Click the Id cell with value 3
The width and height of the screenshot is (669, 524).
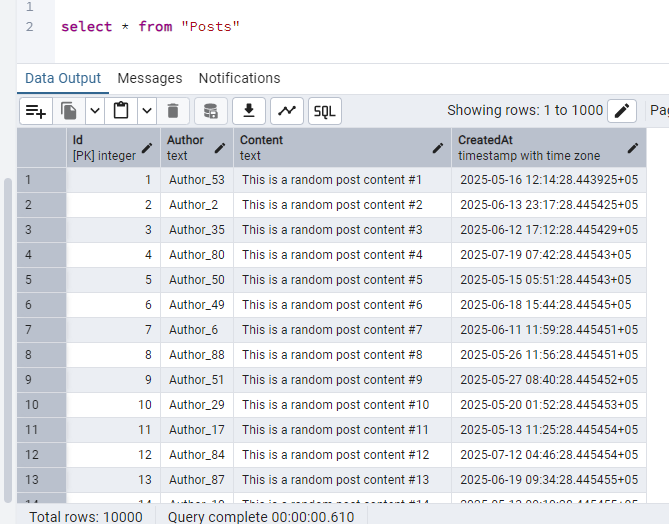click(113, 230)
